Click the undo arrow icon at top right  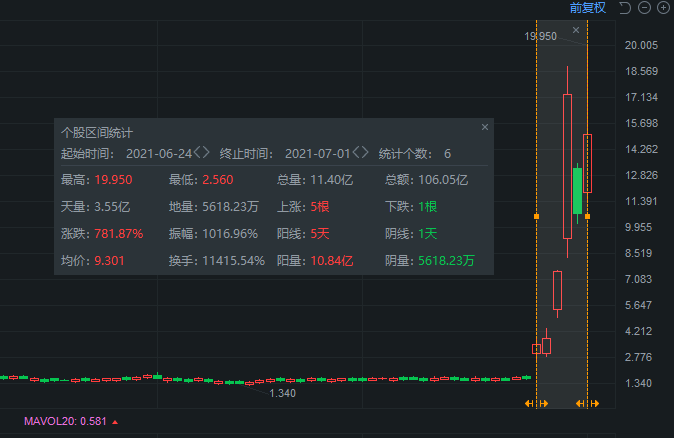[625, 8]
